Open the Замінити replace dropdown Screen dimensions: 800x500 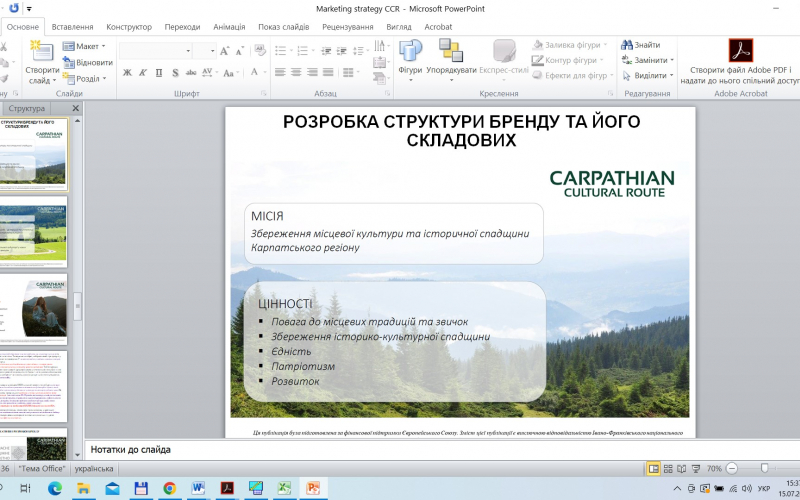click(647, 60)
